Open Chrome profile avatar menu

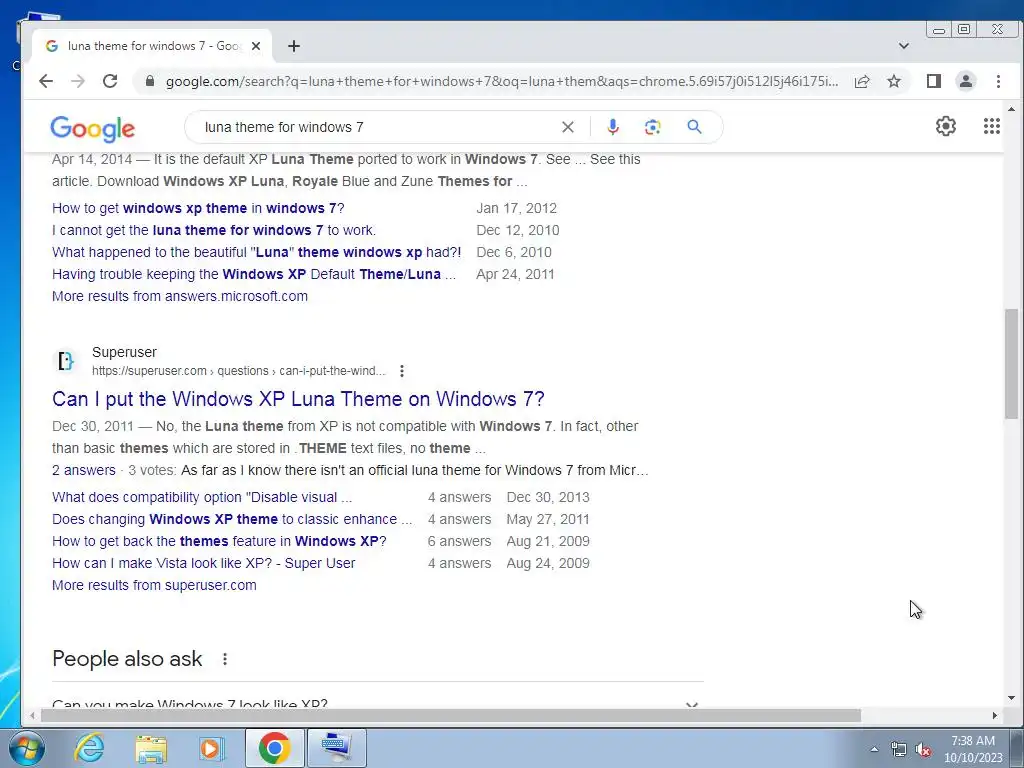coord(966,81)
